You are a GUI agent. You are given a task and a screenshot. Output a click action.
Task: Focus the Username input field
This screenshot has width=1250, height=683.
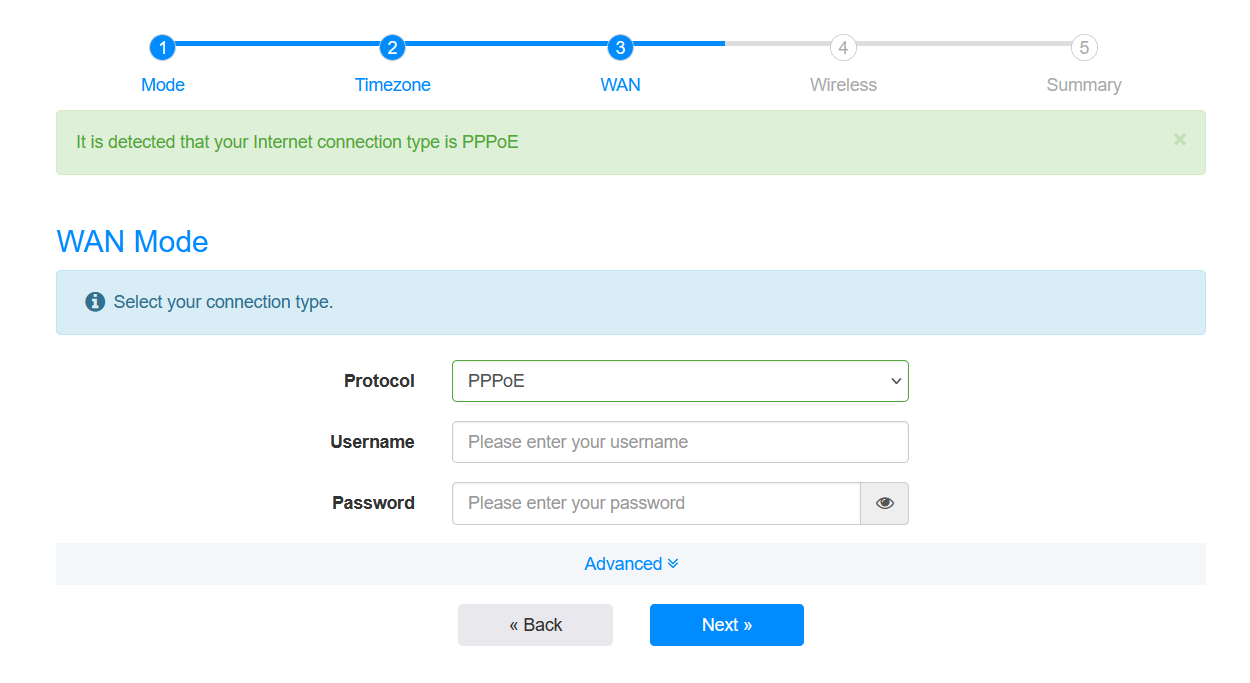pos(680,442)
